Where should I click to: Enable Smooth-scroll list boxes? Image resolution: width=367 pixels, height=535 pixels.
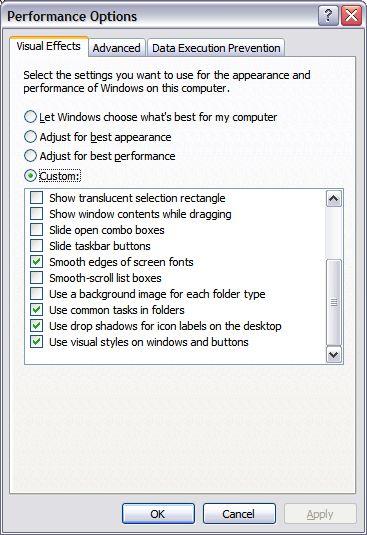click(x=36, y=278)
